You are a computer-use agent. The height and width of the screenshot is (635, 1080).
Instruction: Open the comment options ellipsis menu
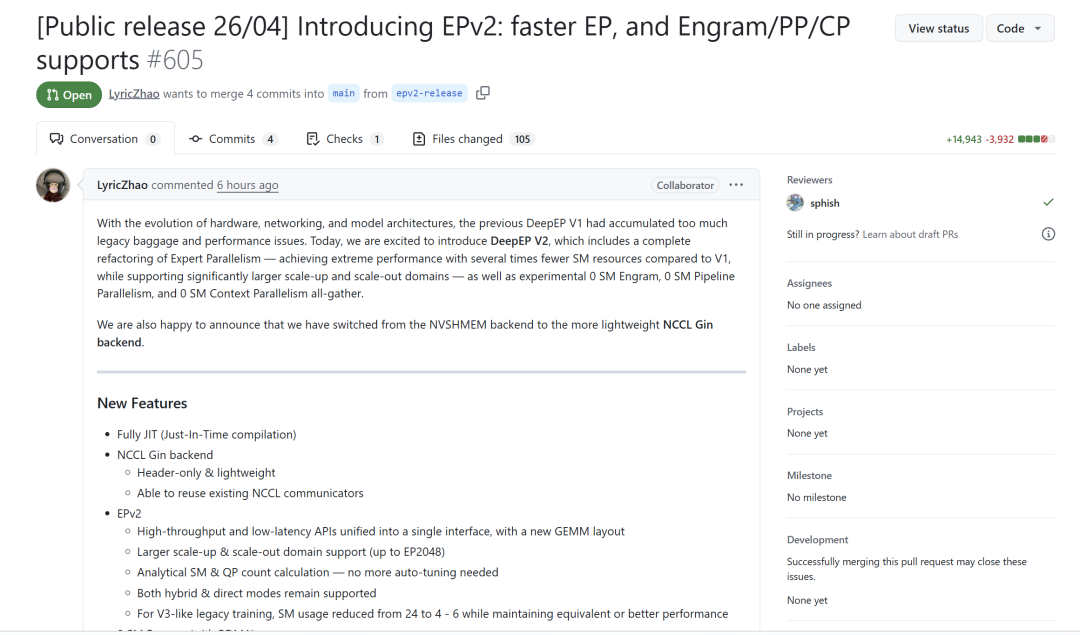coord(736,185)
